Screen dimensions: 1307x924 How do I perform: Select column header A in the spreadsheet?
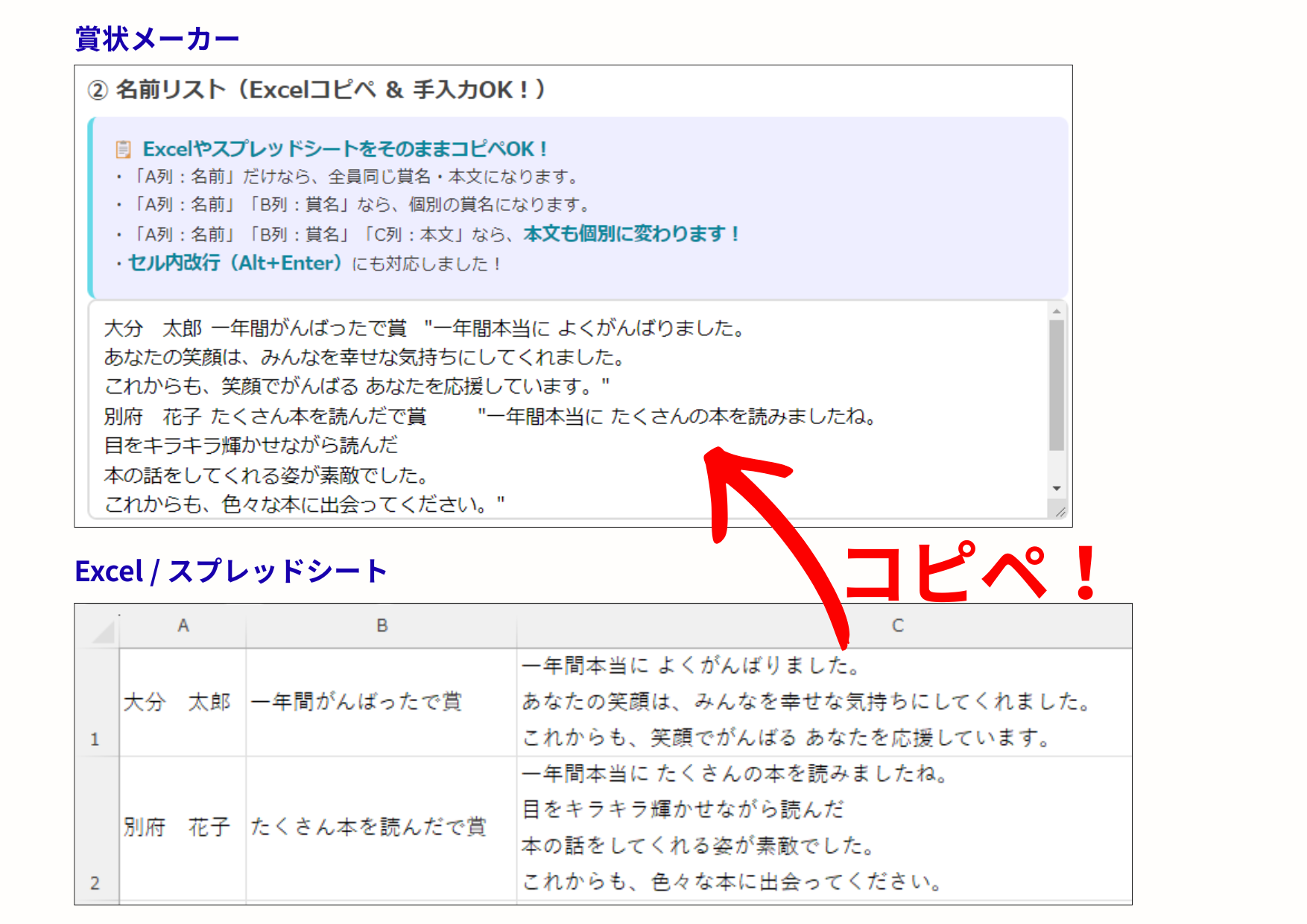[183, 626]
